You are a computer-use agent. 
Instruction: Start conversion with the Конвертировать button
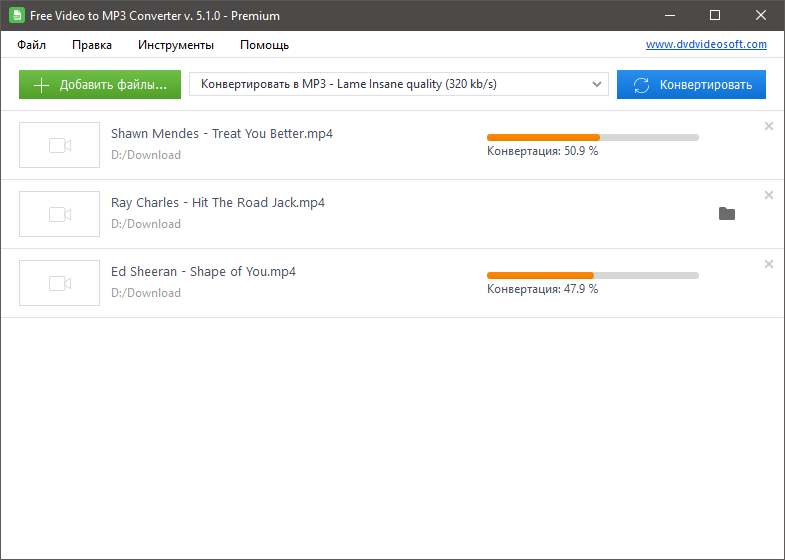(x=691, y=85)
